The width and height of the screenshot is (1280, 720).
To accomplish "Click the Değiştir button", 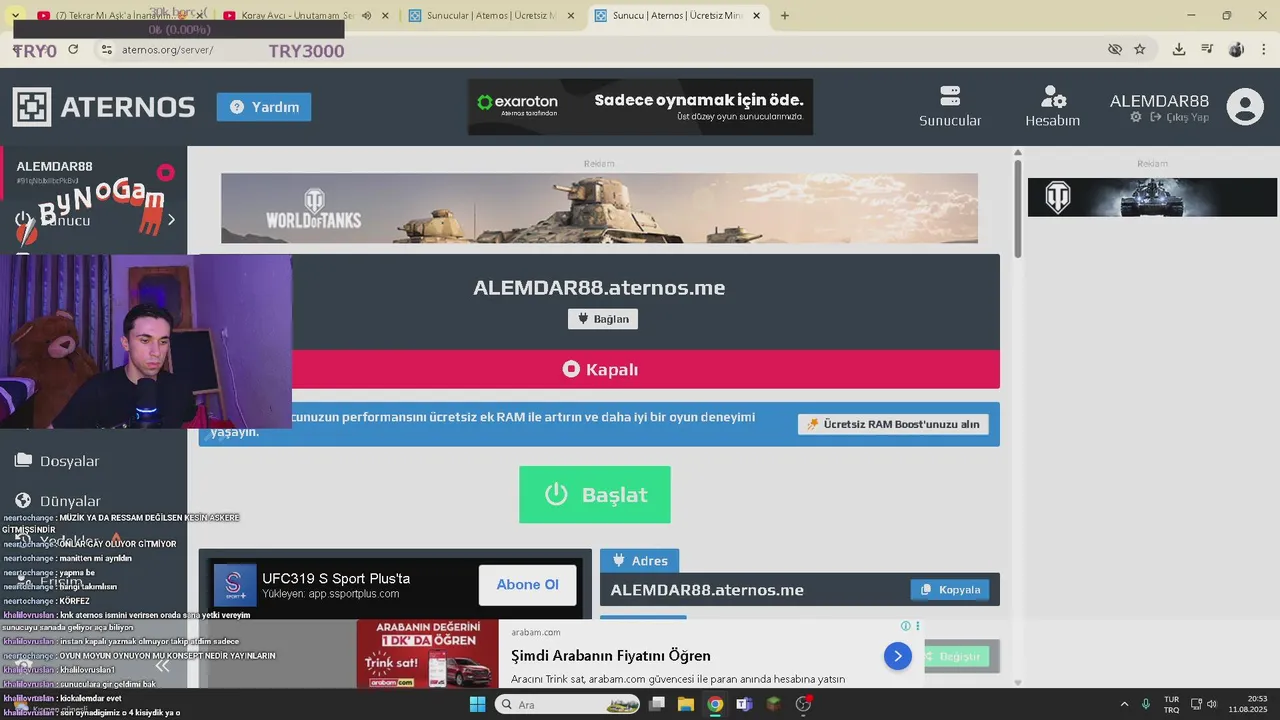I will pyautogui.click(x=956, y=656).
